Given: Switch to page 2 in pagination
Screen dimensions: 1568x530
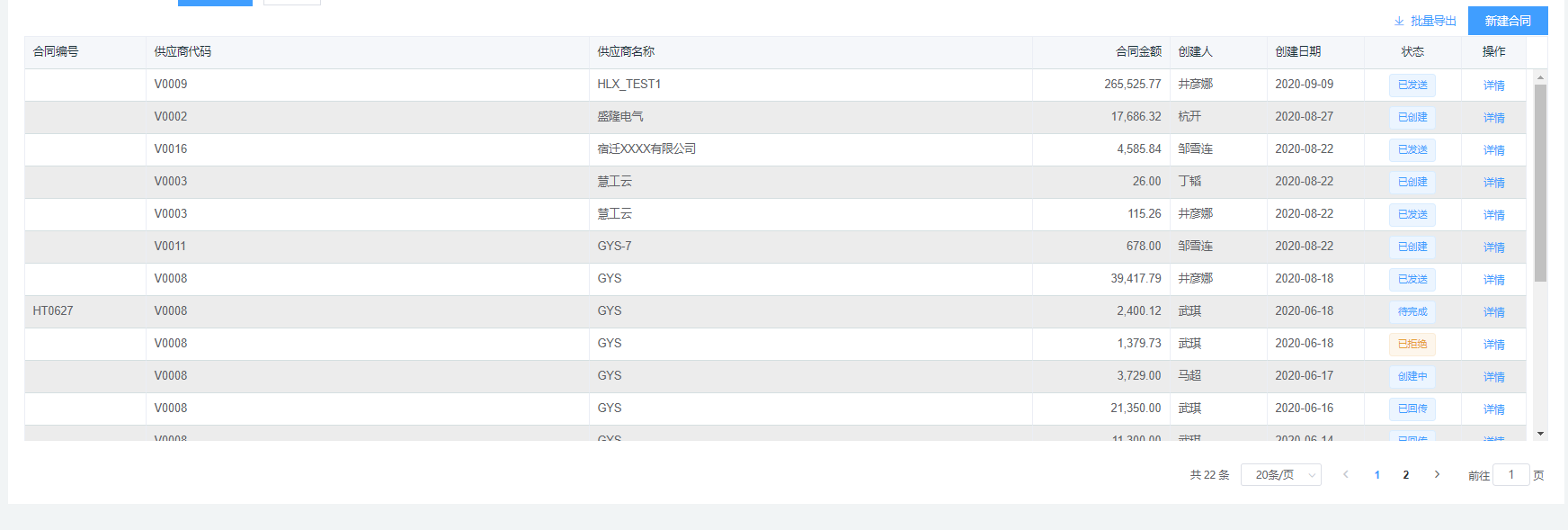Looking at the screenshot, I should (1406, 474).
